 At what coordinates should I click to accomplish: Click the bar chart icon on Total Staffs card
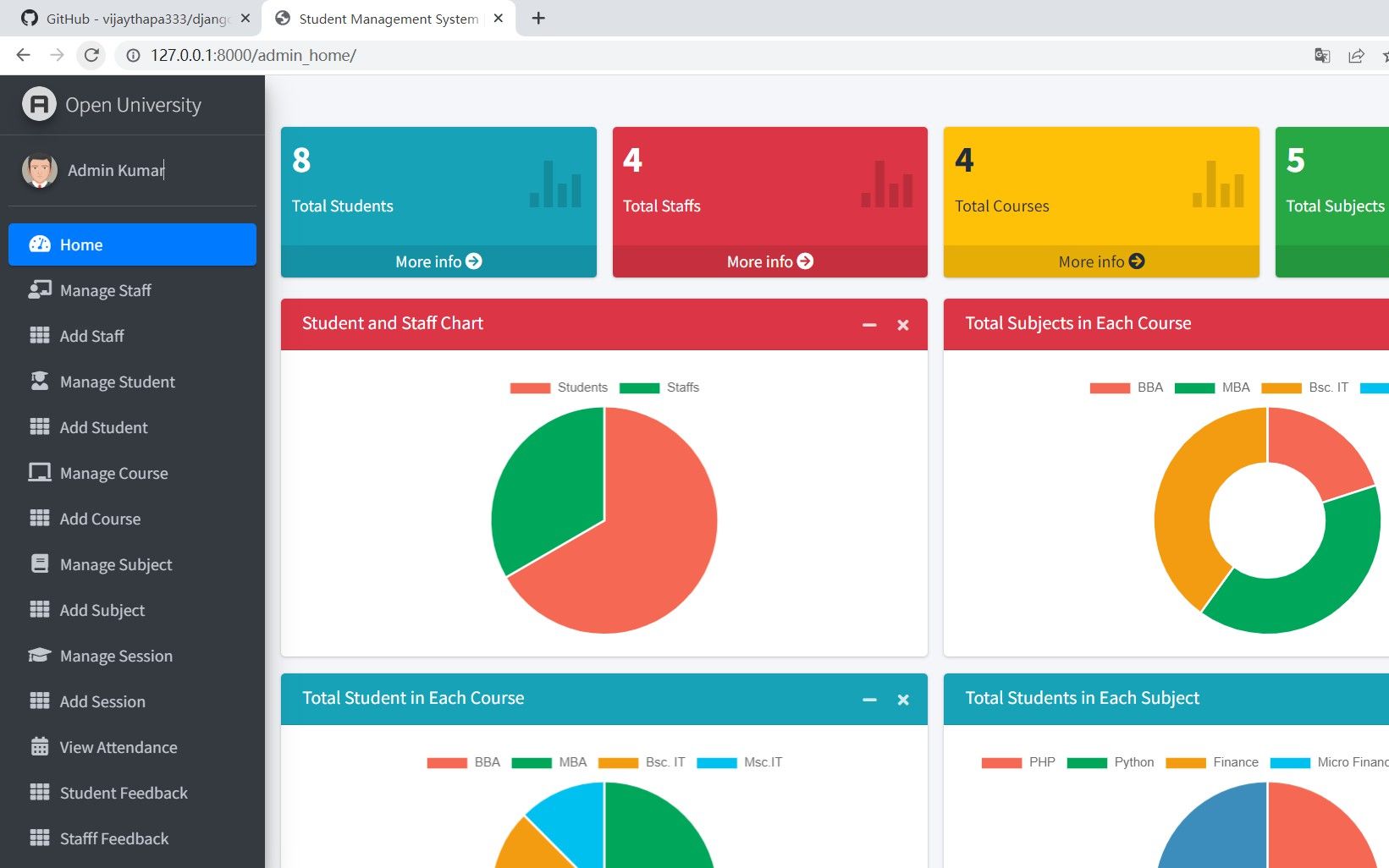coord(887,184)
